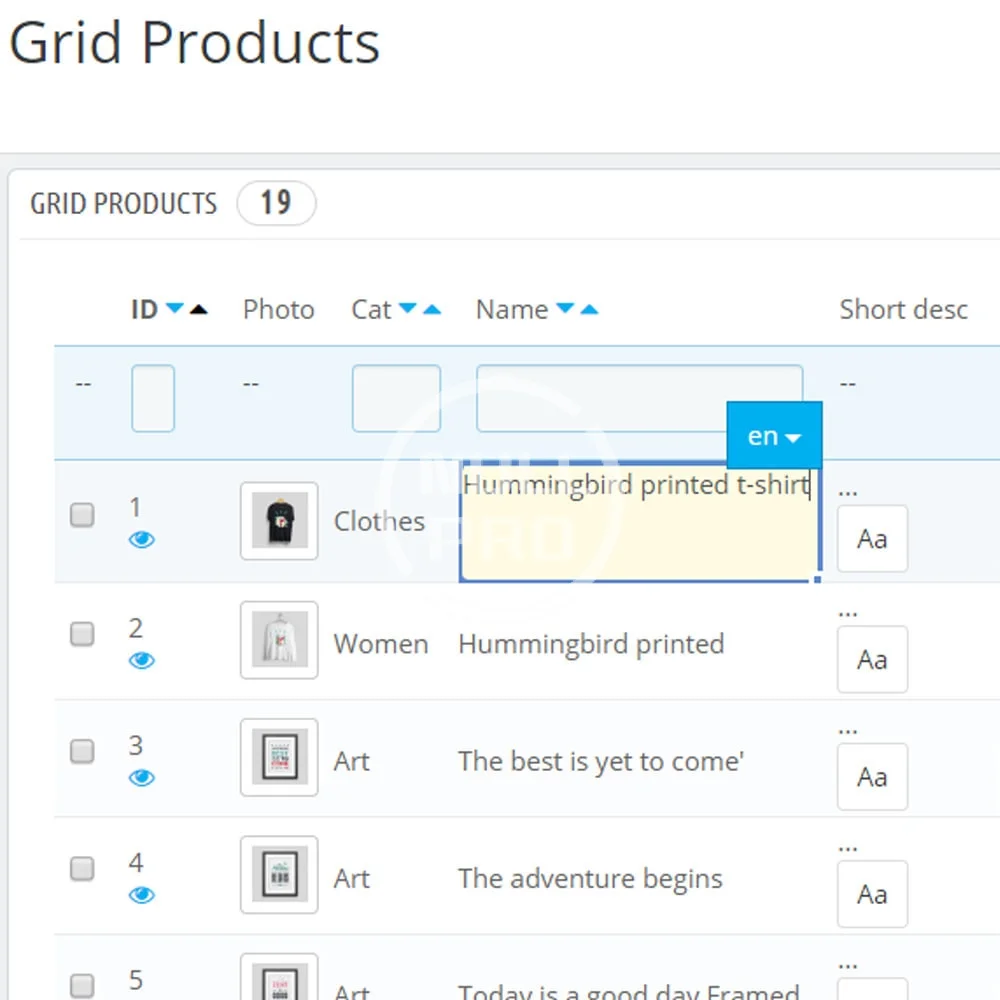Sort Name column ascending arrow
Screen dimensions: 1000x1000
(x=589, y=309)
